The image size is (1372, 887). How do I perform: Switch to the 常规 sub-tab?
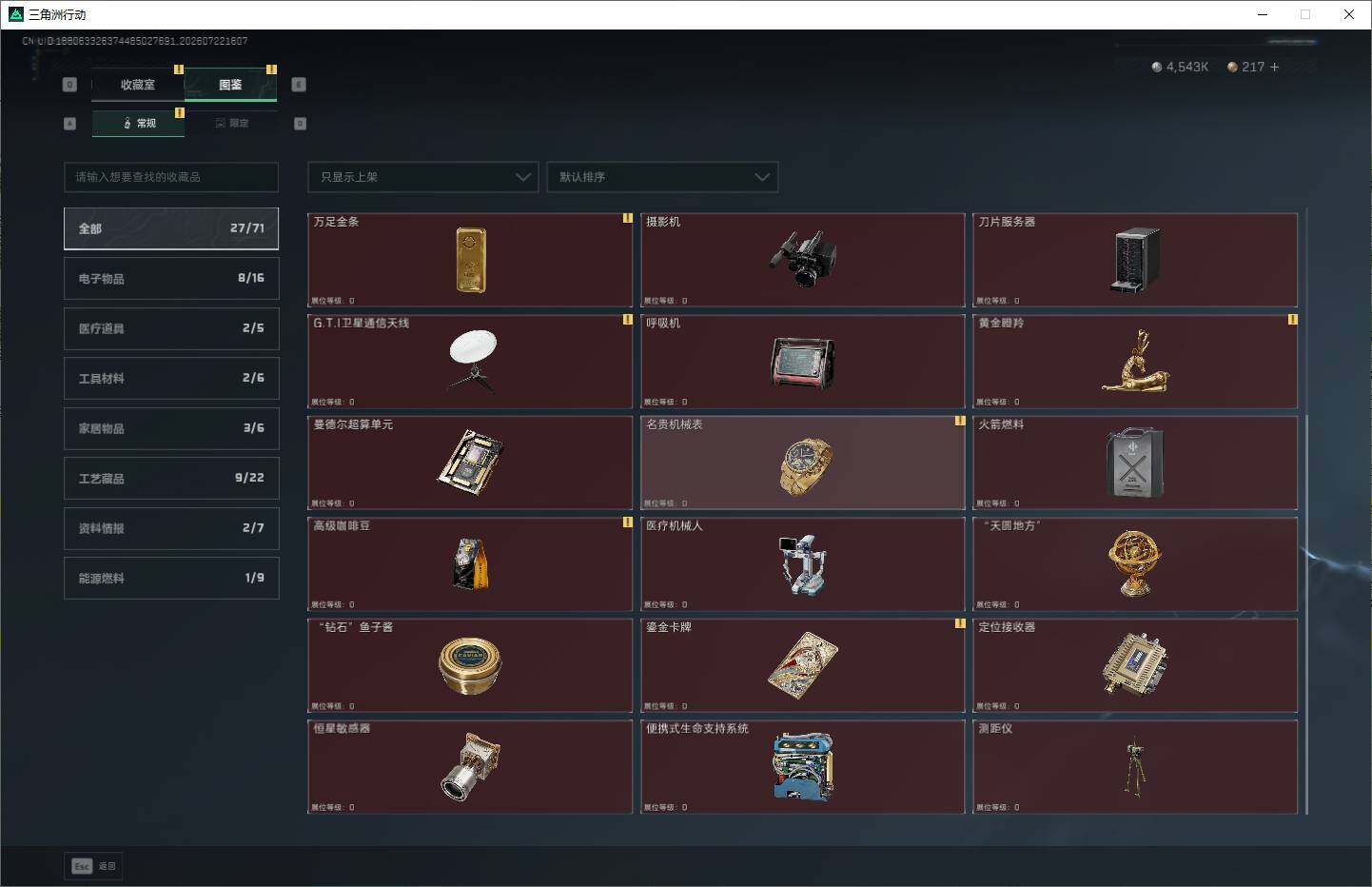138,123
